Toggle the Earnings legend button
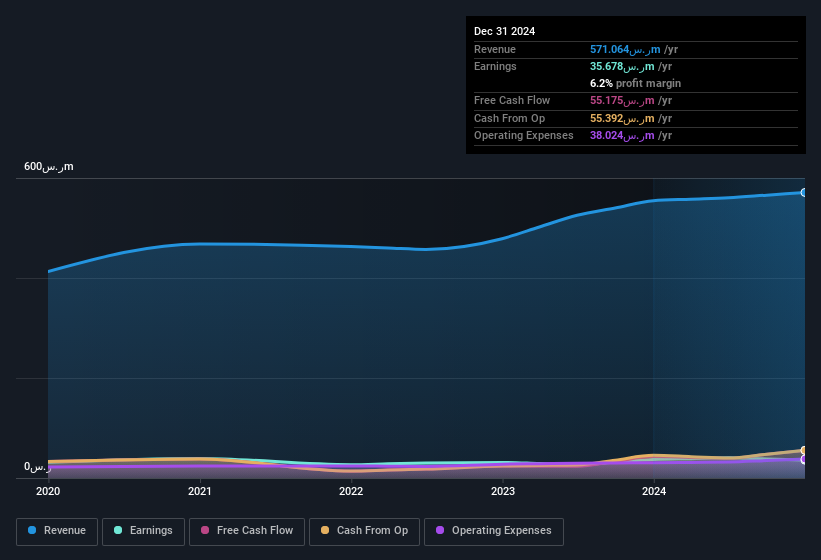Image resolution: width=821 pixels, height=560 pixels. pyautogui.click(x=143, y=531)
